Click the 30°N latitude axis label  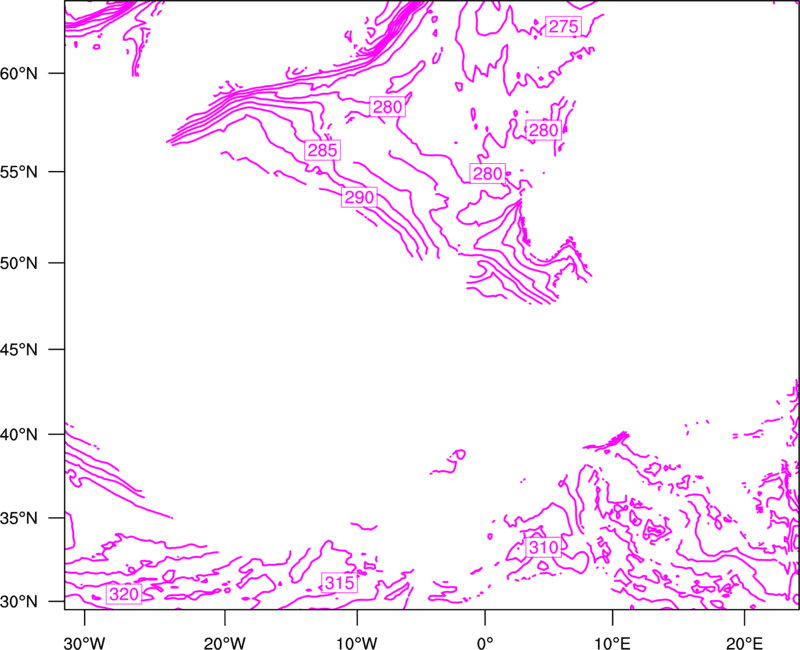pos(19,602)
